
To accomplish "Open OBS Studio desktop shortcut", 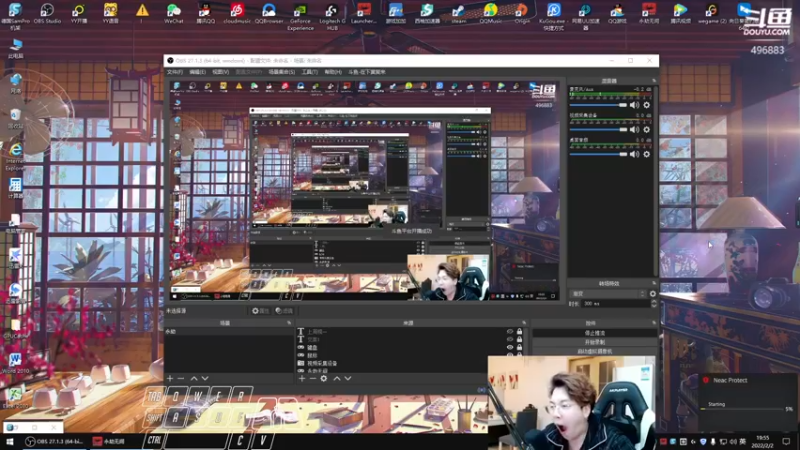I will pos(47,13).
